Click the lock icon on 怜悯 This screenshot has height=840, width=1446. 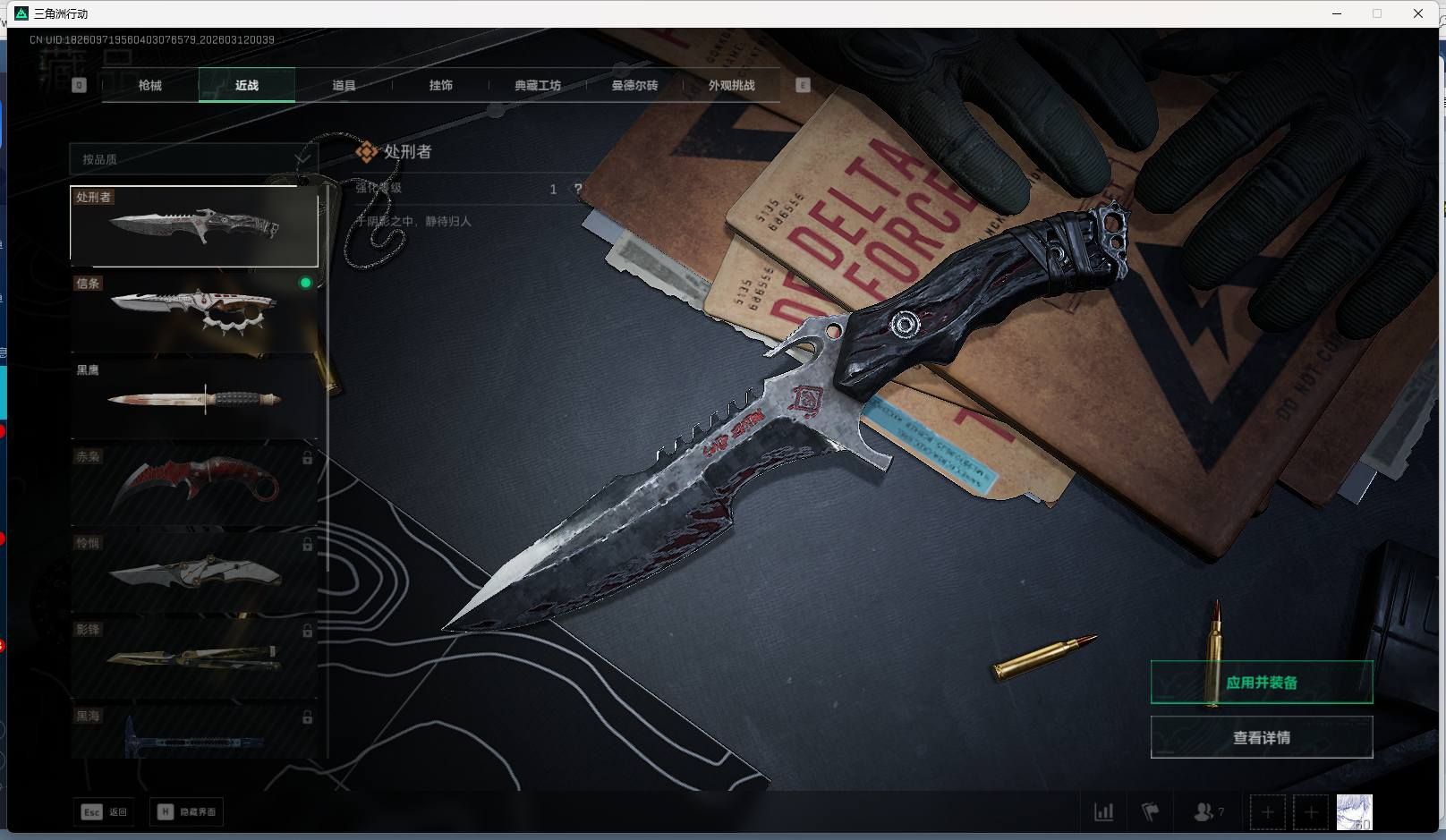point(307,545)
